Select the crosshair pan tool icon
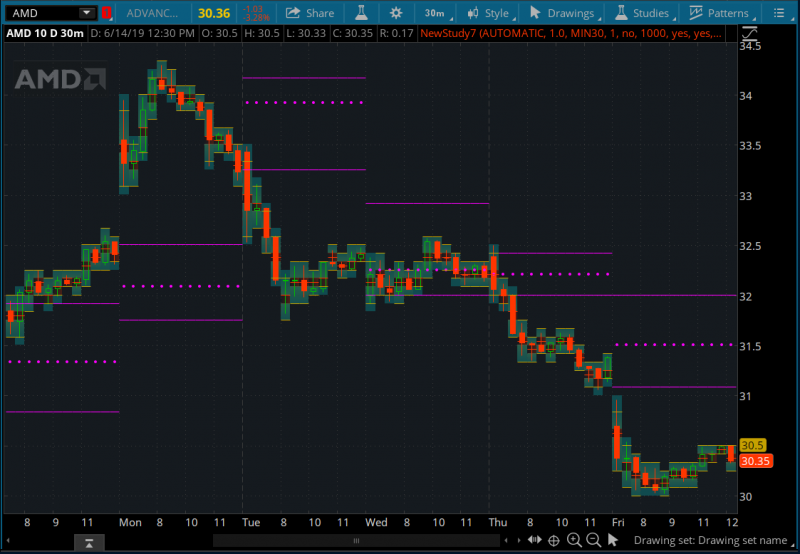 click(553, 541)
